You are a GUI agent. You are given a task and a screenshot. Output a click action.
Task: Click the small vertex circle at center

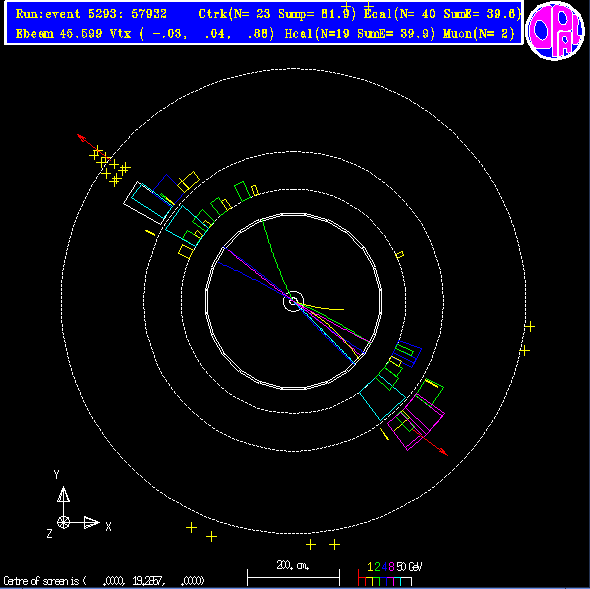[x=293, y=301]
